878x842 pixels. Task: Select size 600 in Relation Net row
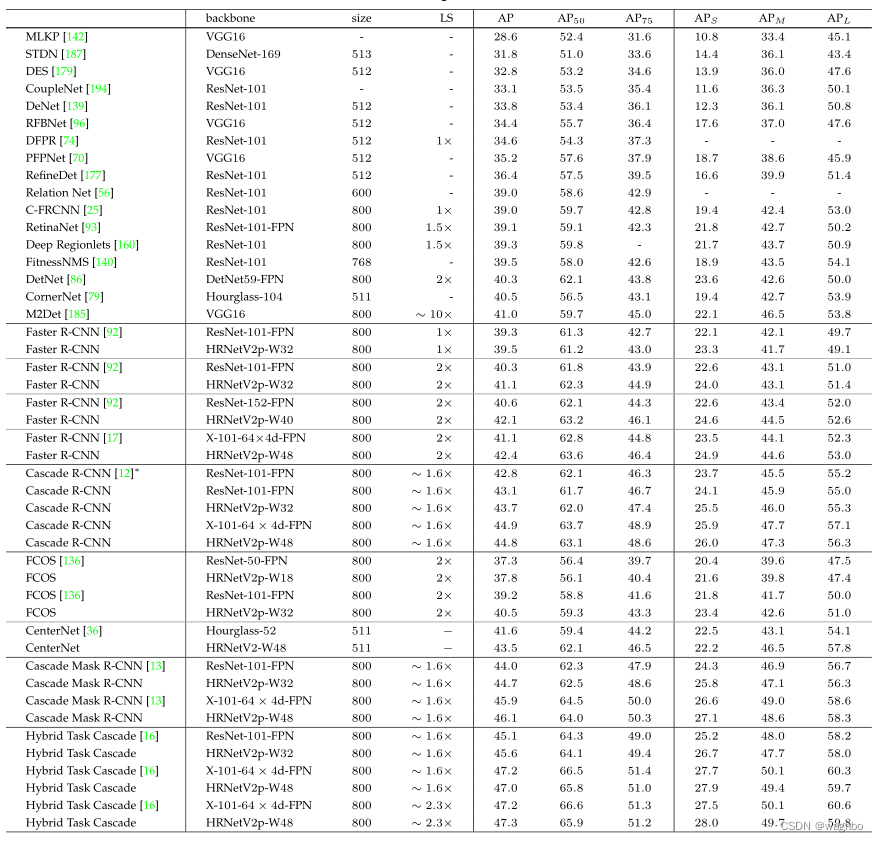point(361,193)
